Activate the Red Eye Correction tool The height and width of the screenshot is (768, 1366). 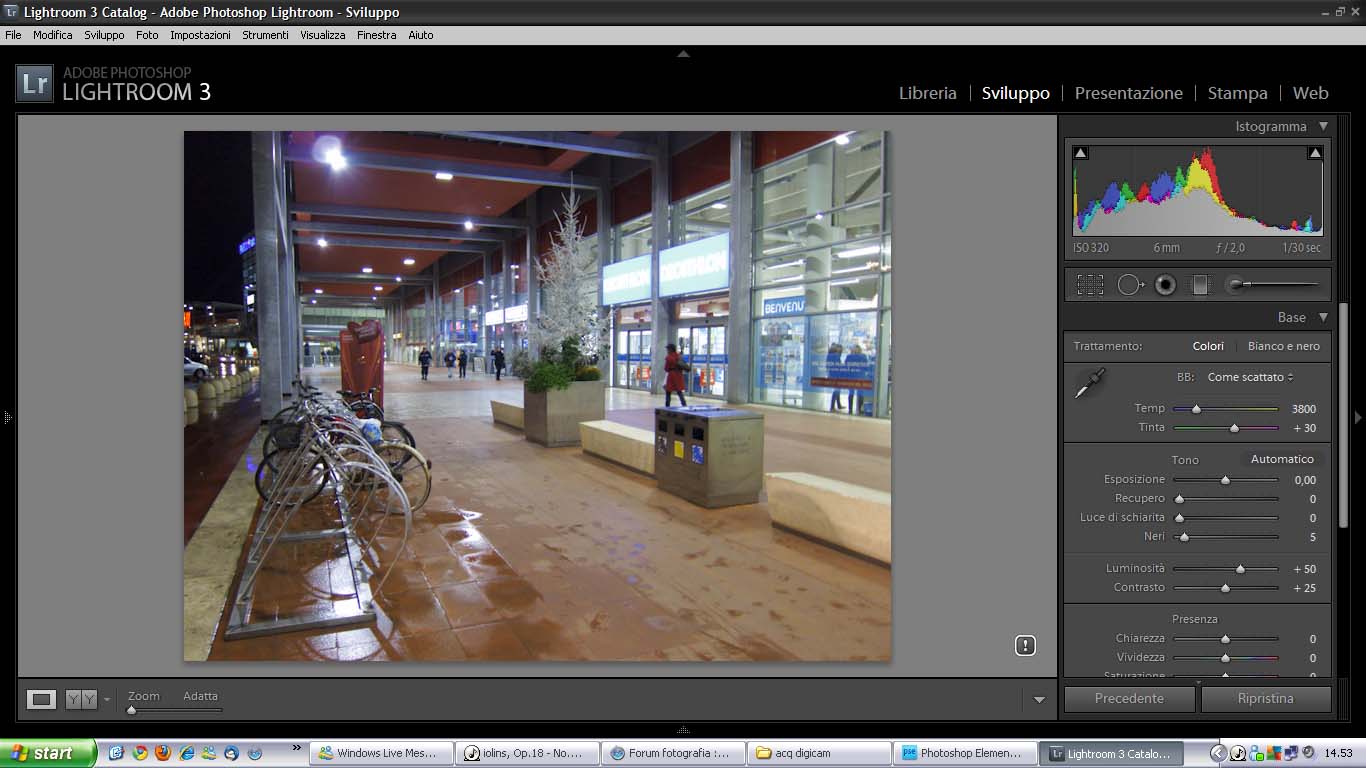(1165, 285)
